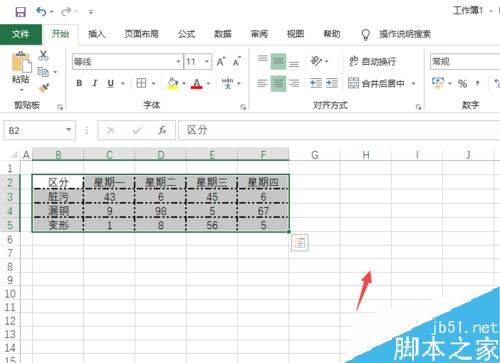Switch to the 开始 (Home) tab
The height and width of the screenshot is (363, 500).
coord(60,34)
